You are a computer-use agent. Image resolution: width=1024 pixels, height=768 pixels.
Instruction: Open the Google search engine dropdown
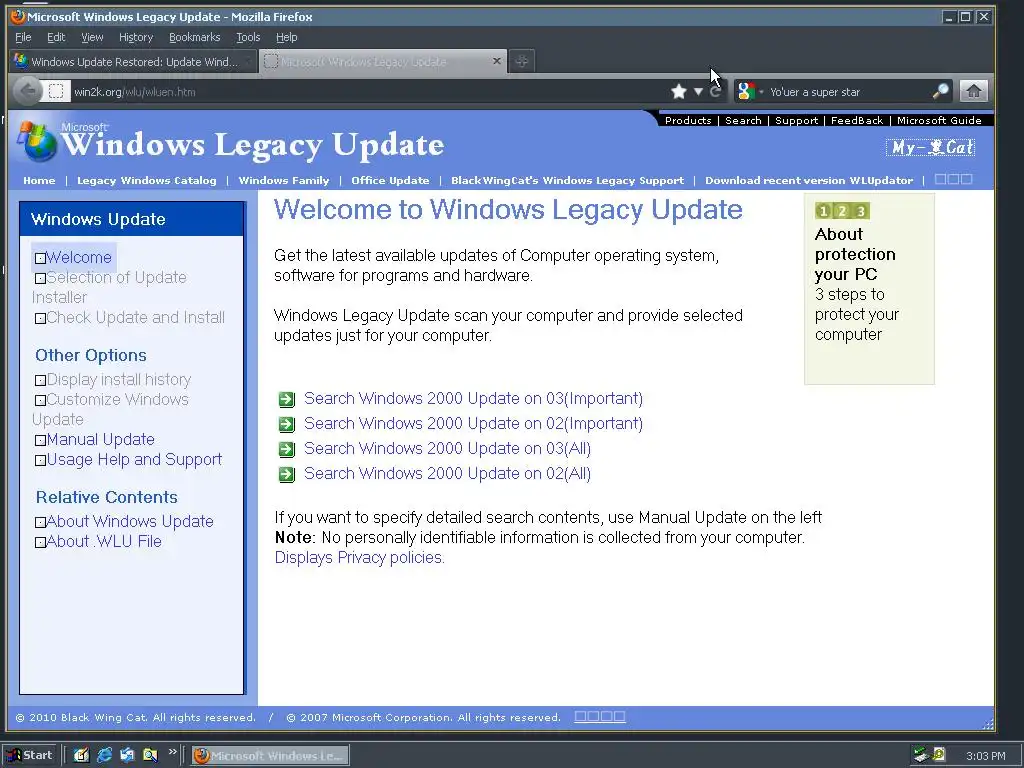[x=748, y=91]
